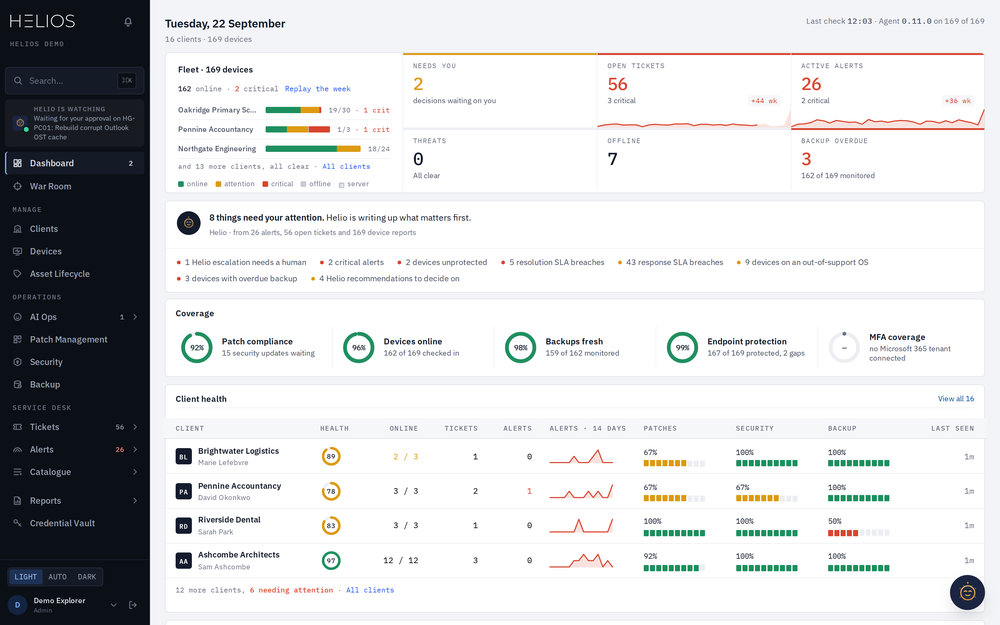
Task: Select the Brightwater Logistics client row
Action: click(x=575, y=457)
